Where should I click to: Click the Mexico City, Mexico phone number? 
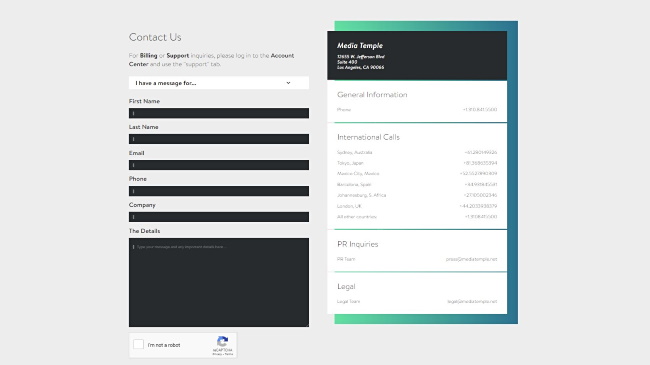pyautogui.click(x=478, y=173)
